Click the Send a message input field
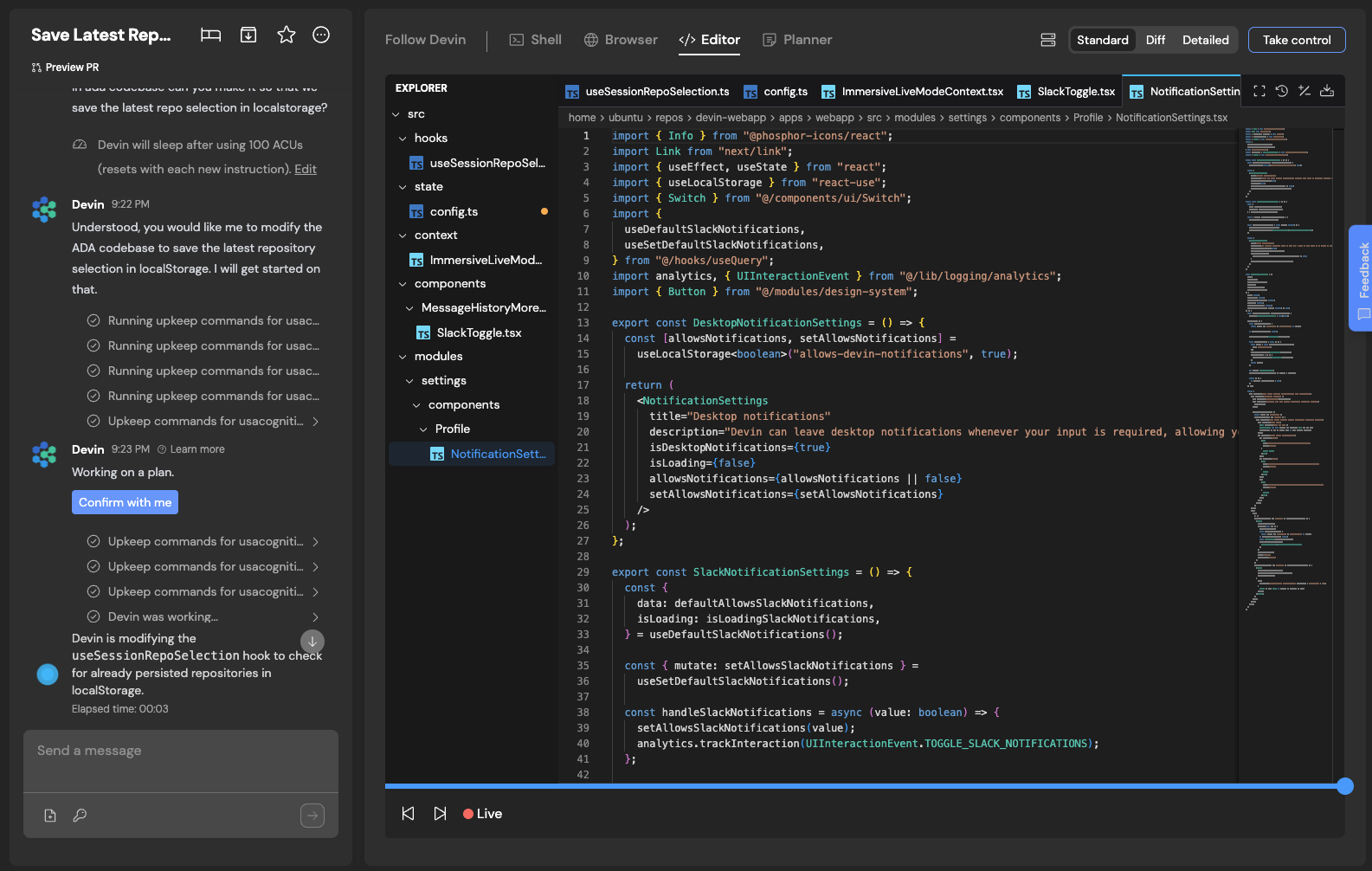This screenshot has width=1372, height=871. [180, 752]
